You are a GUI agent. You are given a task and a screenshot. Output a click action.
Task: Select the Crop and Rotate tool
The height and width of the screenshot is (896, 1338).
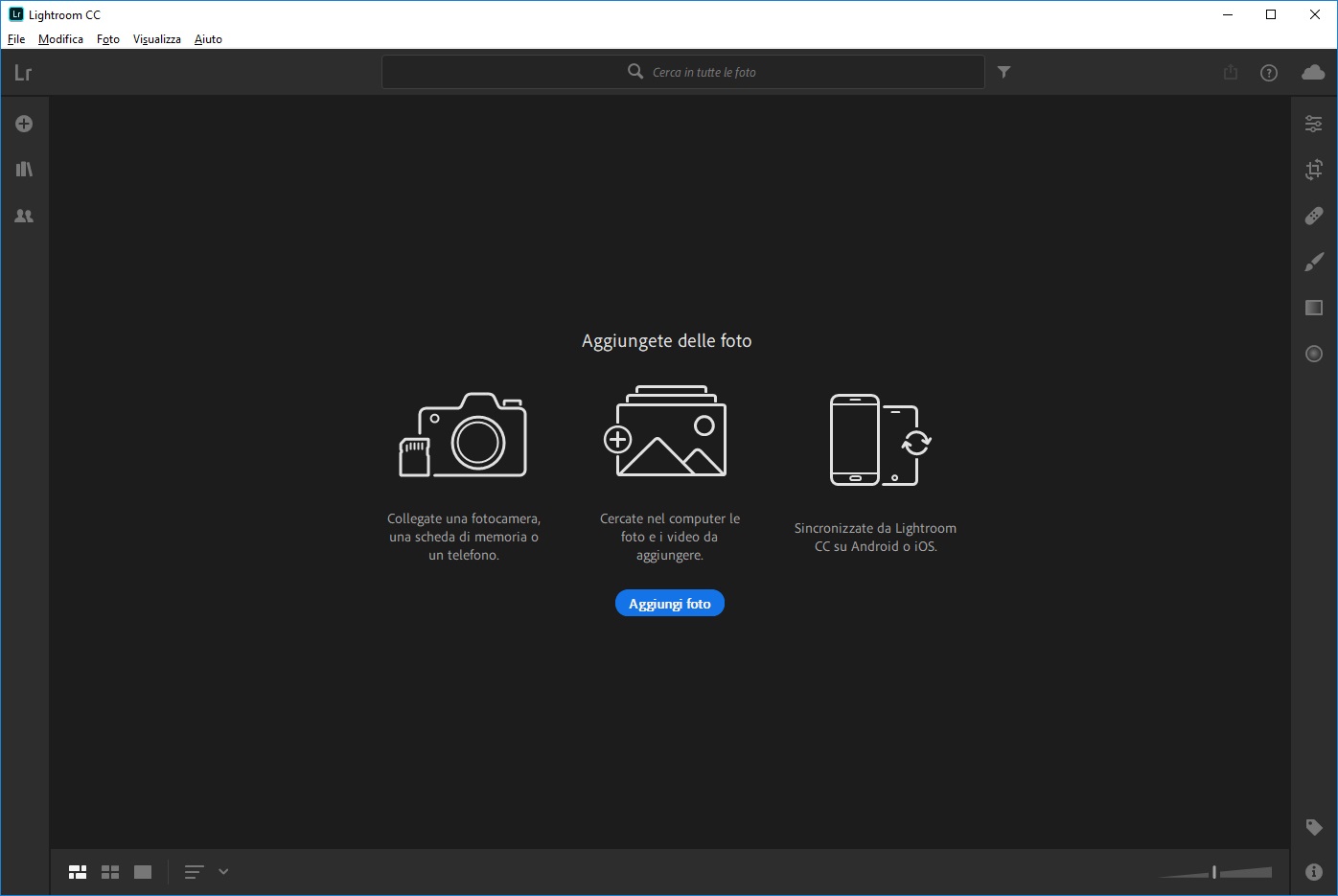tap(1313, 170)
